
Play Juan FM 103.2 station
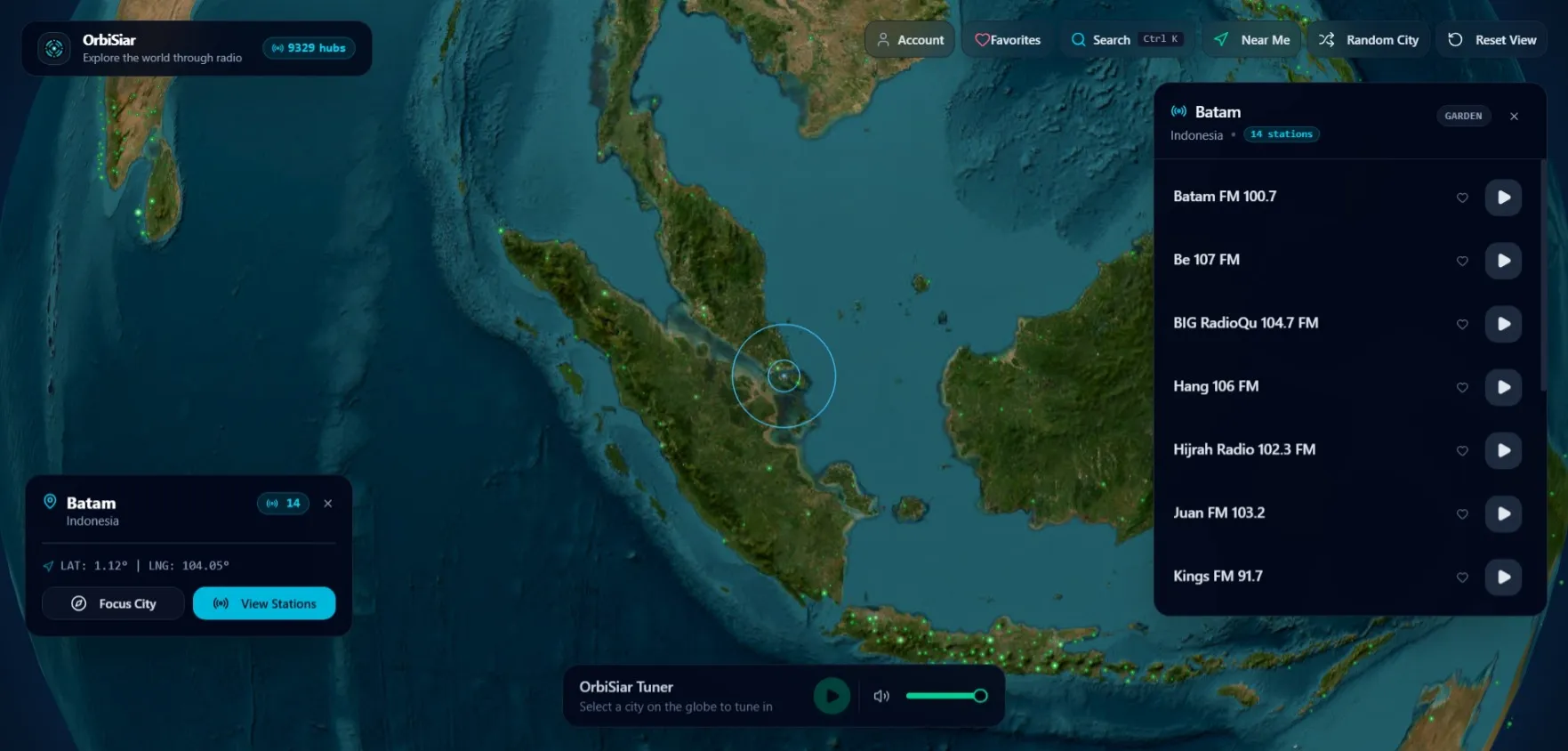click(1503, 513)
